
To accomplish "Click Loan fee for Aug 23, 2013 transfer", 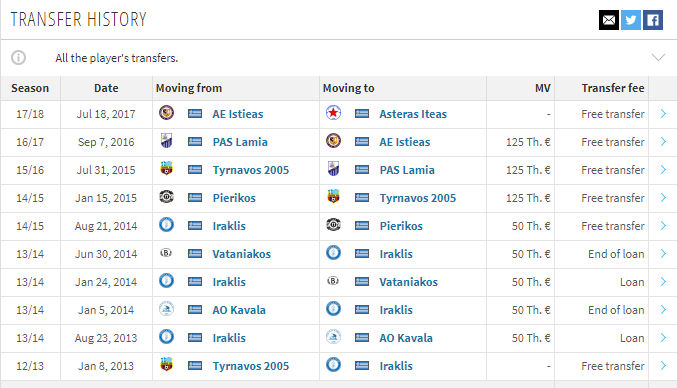I will [632, 338].
